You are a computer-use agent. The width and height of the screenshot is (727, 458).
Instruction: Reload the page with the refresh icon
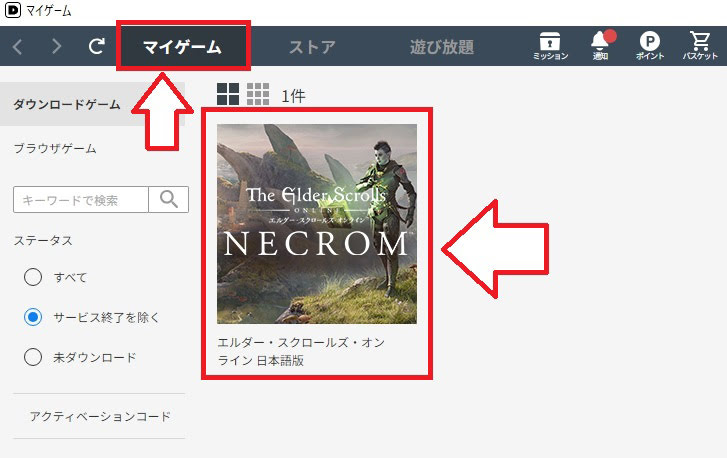[96, 46]
